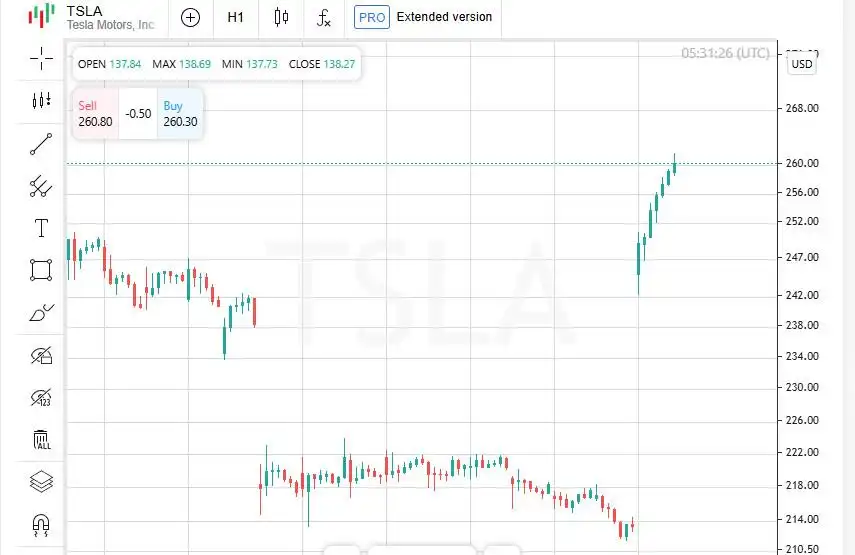Click the latest candle near 260
Viewport: 855px width, 555px height.
(x=675, y=164)
